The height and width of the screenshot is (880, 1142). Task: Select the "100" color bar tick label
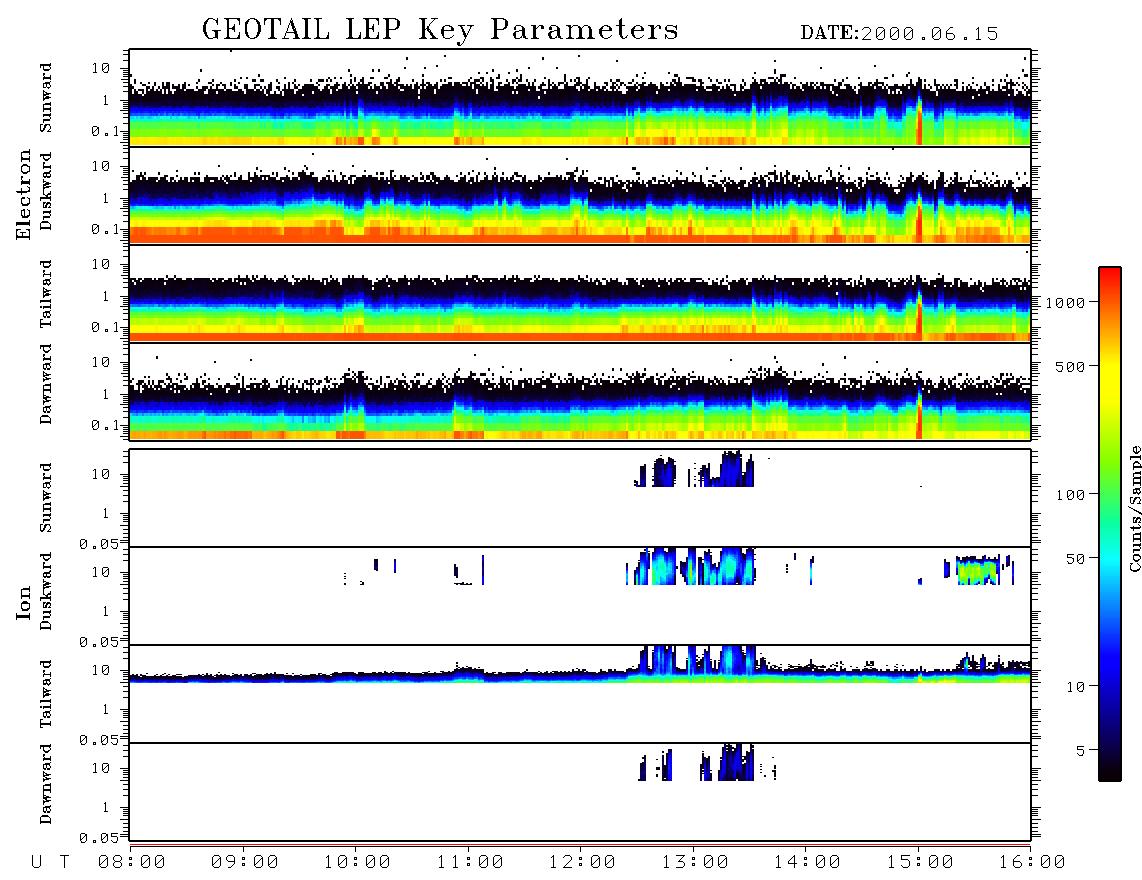[x=1071, y=495]
